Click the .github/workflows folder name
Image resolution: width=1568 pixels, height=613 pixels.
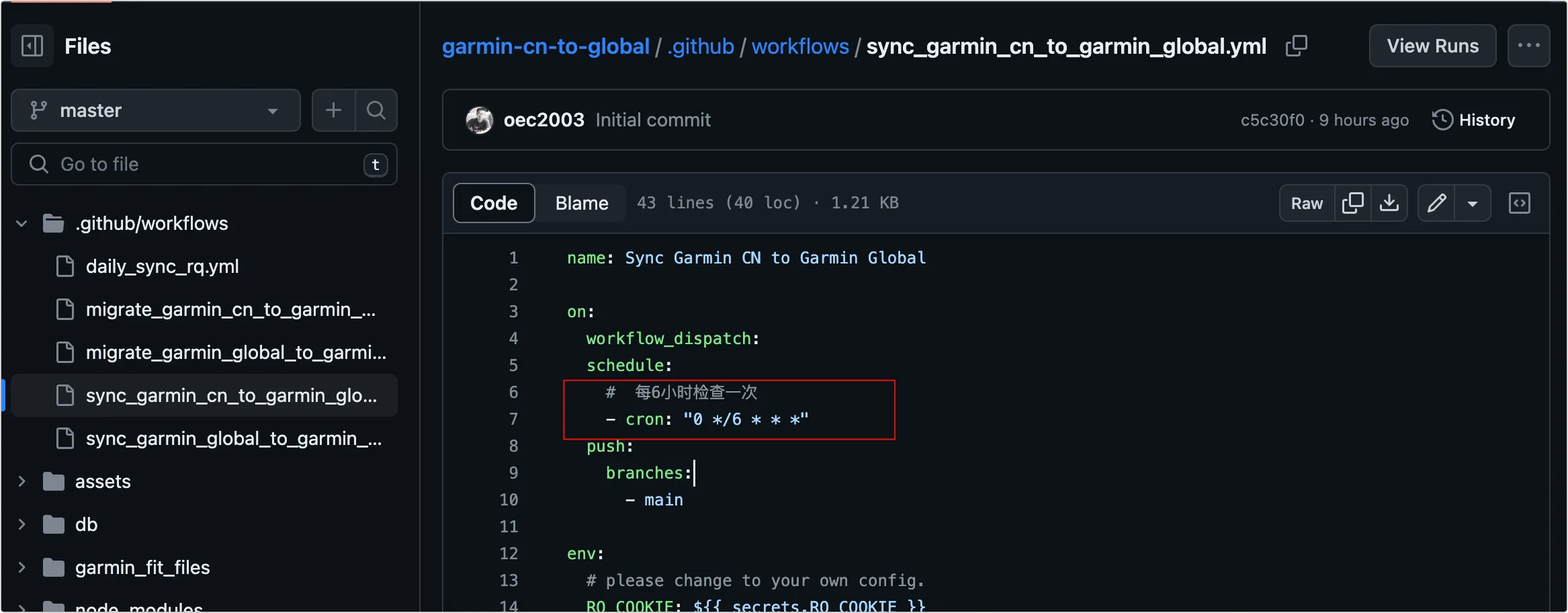click(x=152, y=223)
